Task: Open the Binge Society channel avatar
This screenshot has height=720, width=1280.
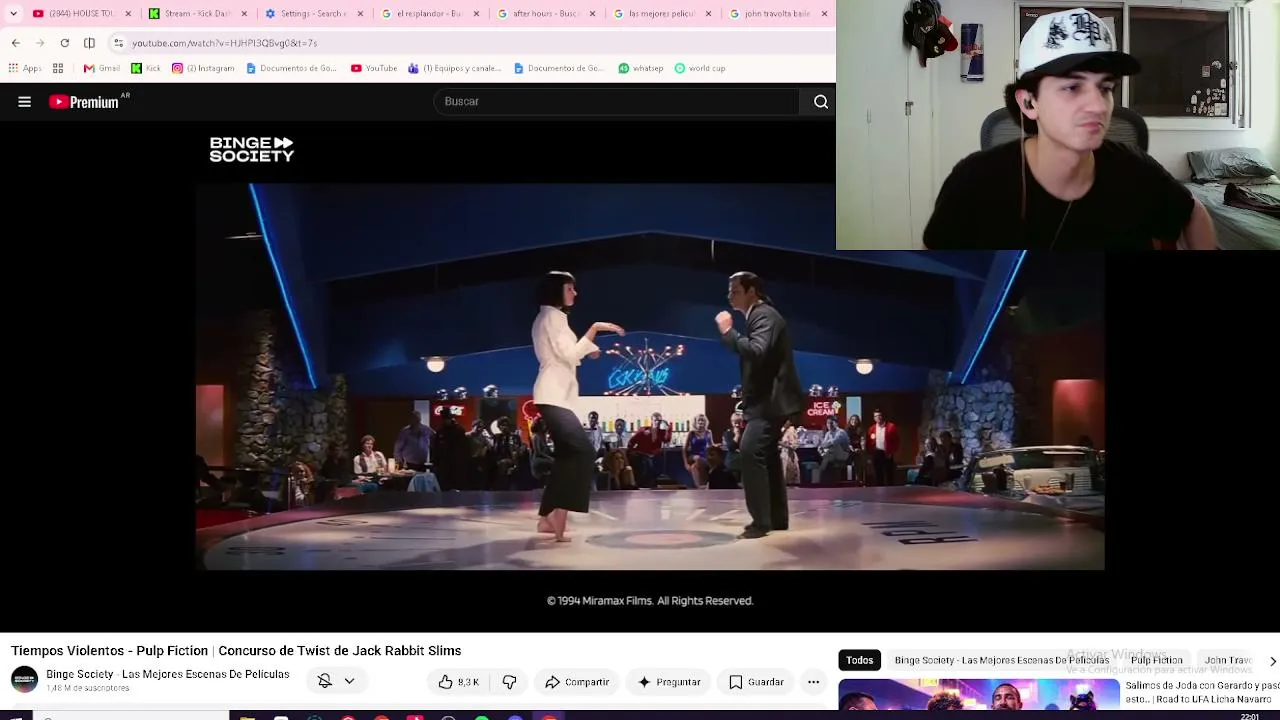Action: 24,680
